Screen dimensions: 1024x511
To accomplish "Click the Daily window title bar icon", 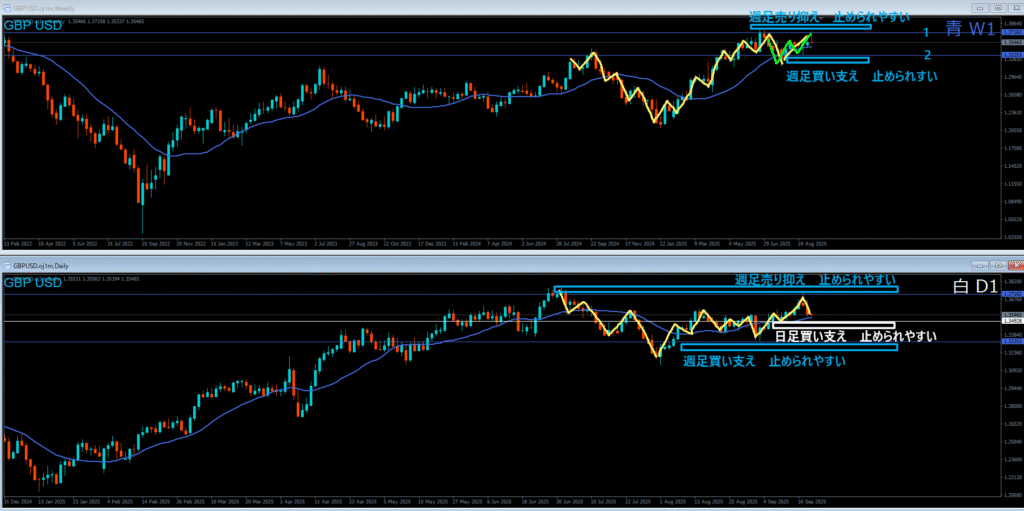I will coord(7,265).
